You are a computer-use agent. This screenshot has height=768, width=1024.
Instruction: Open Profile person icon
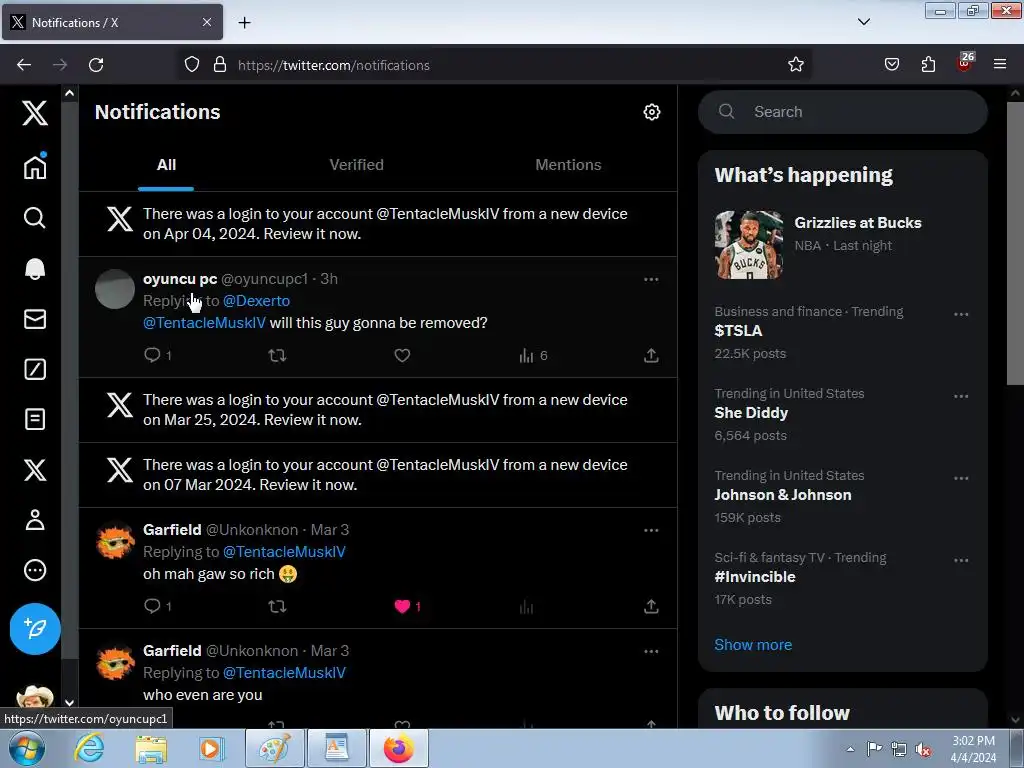35,520
